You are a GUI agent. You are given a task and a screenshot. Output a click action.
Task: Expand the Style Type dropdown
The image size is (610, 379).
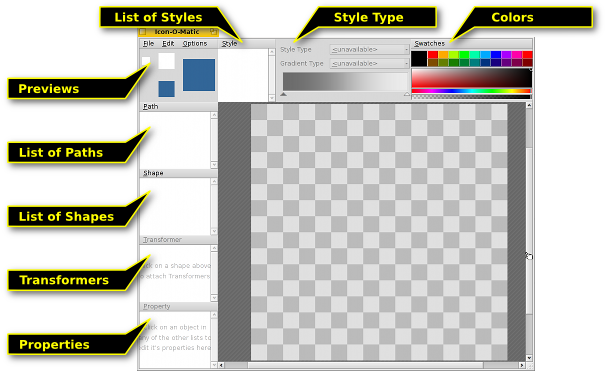[x=369, y=49]
